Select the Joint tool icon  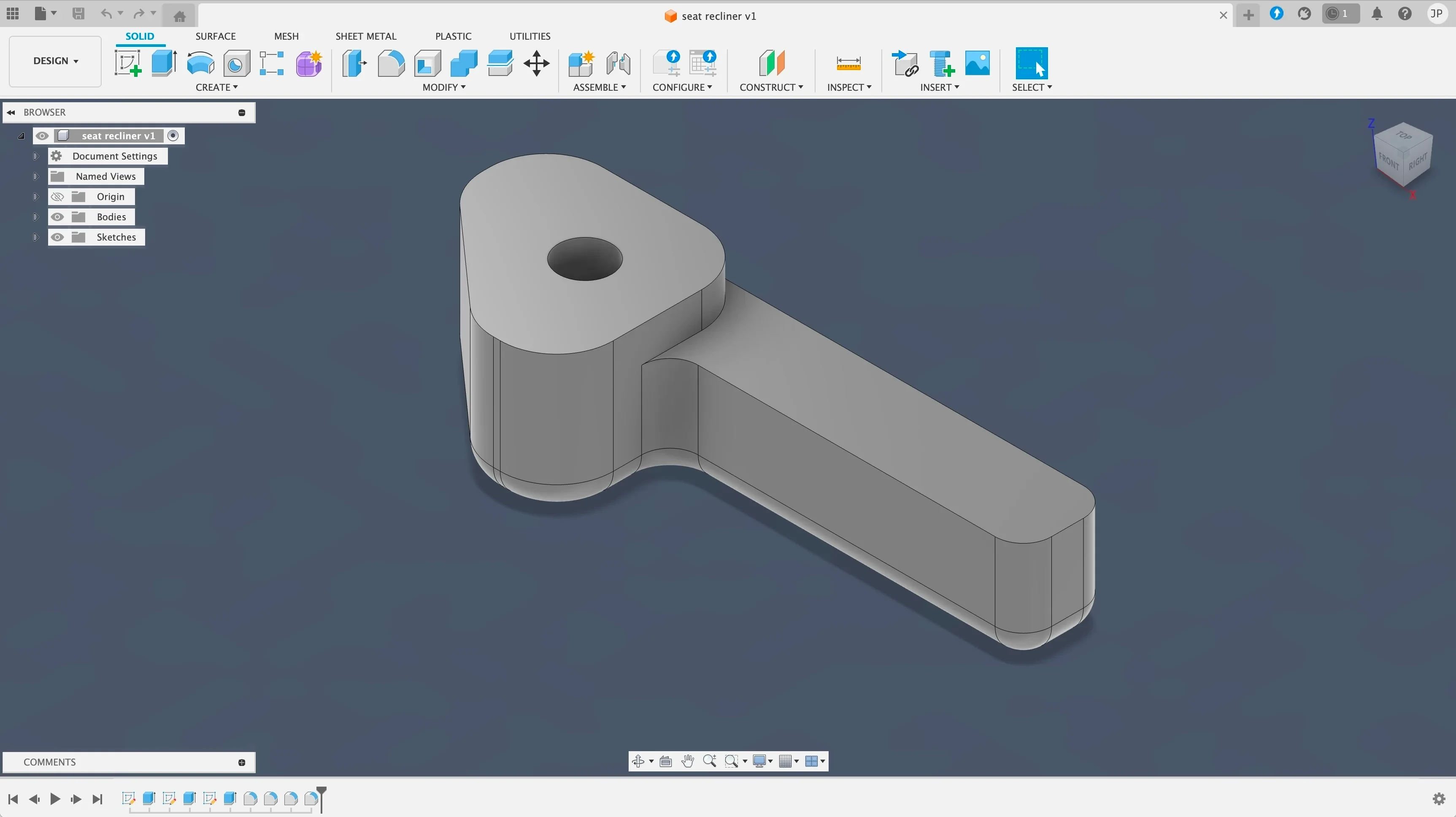(619, 63)
